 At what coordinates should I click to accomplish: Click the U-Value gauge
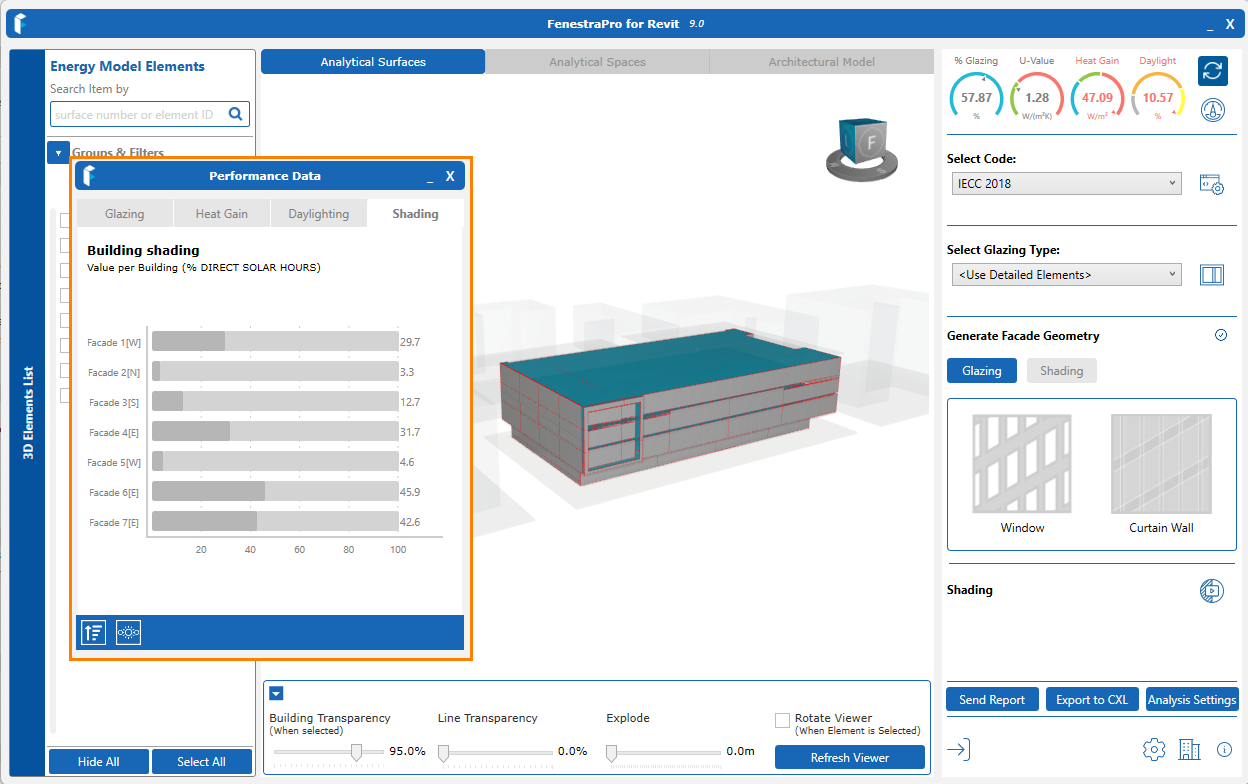[1037, 97]
